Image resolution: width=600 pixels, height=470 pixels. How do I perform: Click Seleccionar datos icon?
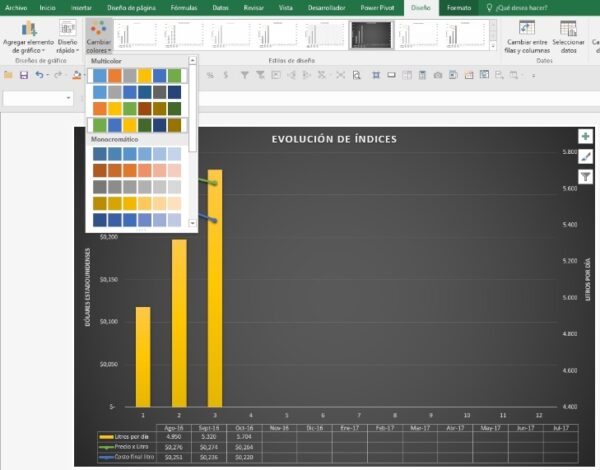click(x=568, y=29)
